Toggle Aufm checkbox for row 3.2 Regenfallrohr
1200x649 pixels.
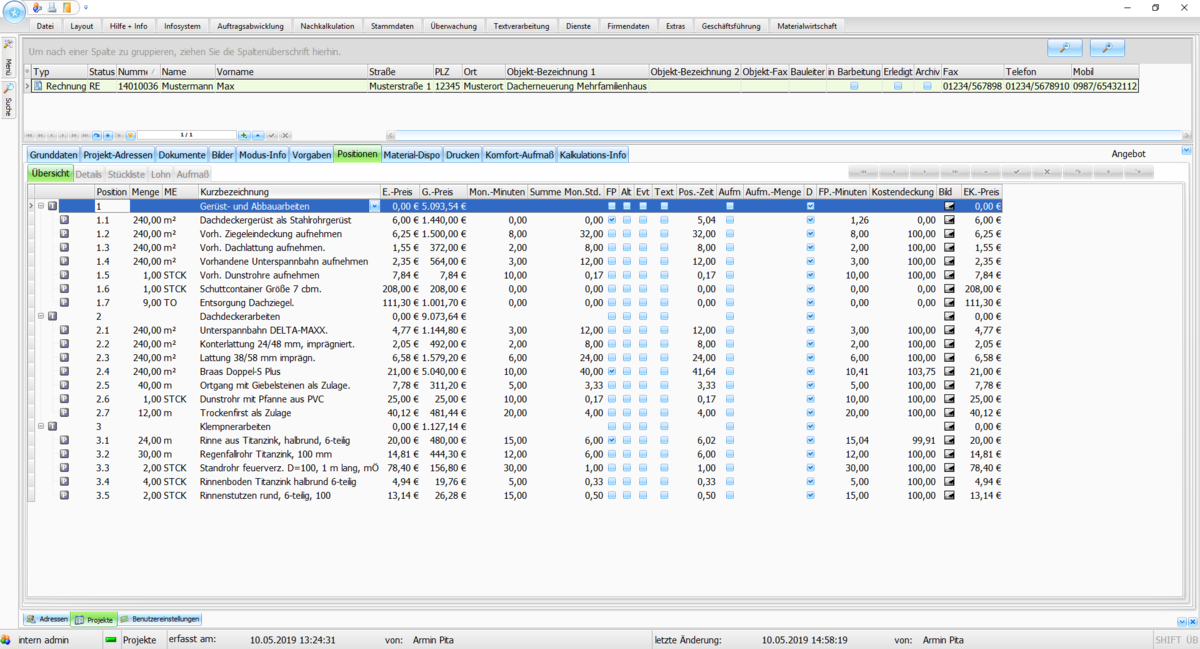pos(730,454)
